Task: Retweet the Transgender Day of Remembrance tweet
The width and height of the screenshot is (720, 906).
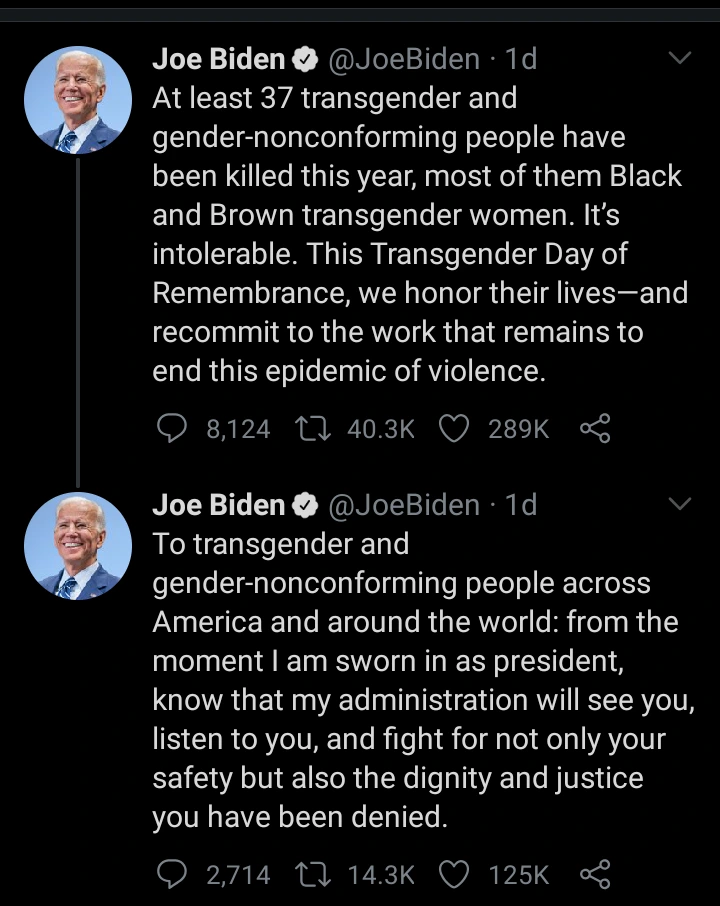Action: [x=315, y=428]
